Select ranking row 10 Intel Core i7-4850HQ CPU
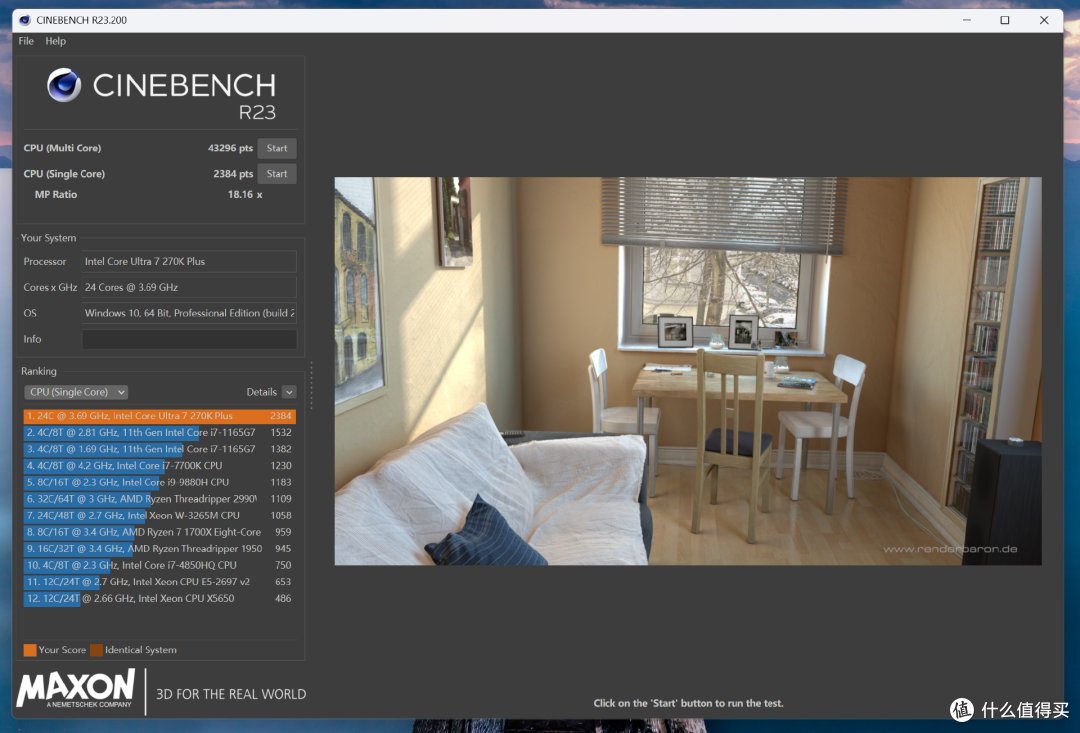 tap(160, 565)
